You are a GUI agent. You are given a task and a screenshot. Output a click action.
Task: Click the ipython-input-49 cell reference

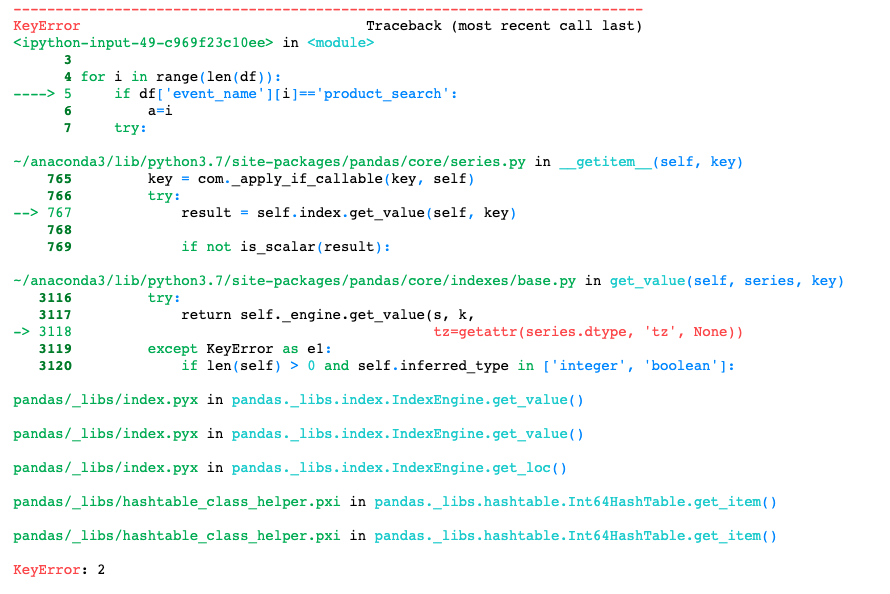click(x=143, y=43)
